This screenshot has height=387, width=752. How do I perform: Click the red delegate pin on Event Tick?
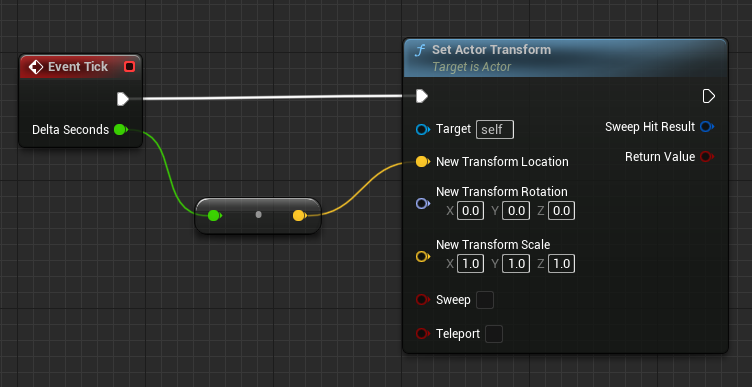129,67
